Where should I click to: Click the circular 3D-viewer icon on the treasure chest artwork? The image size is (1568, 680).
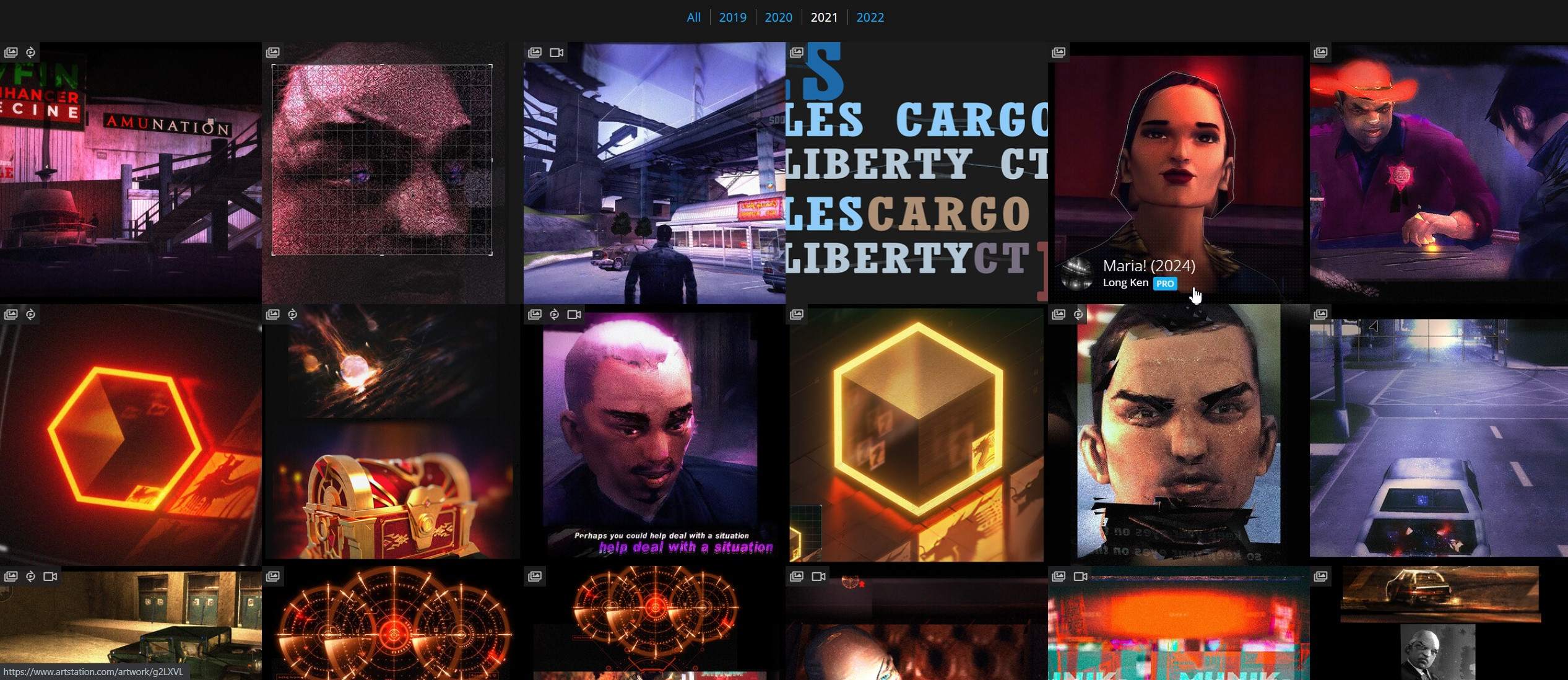[x=292, y=315]
